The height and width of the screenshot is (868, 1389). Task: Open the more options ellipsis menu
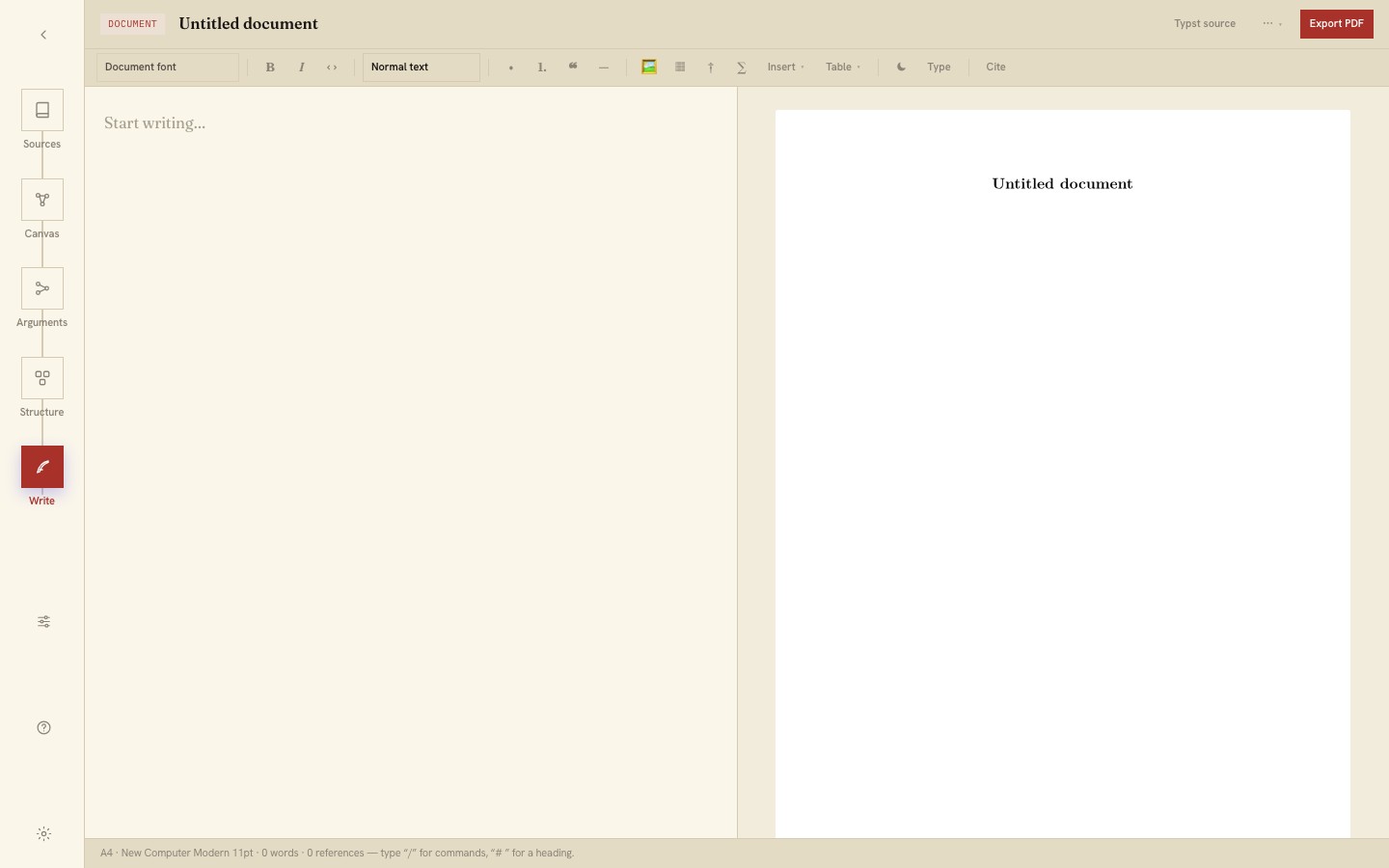pyautogui.click(x=1272, y=24)
